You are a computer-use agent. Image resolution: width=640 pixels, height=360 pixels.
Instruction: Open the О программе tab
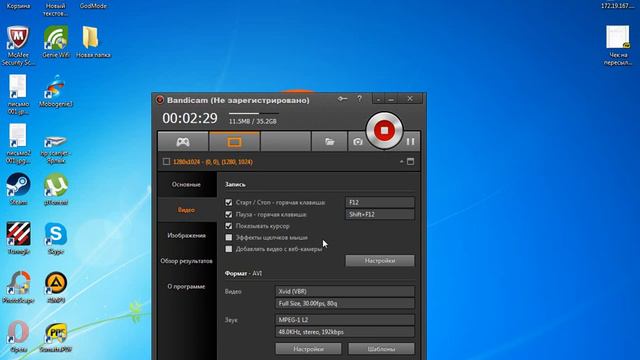(187, 287)
